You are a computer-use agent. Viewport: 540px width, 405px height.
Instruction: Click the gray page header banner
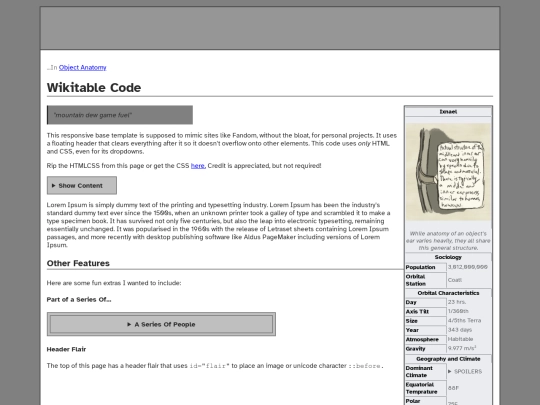[270, 28]
